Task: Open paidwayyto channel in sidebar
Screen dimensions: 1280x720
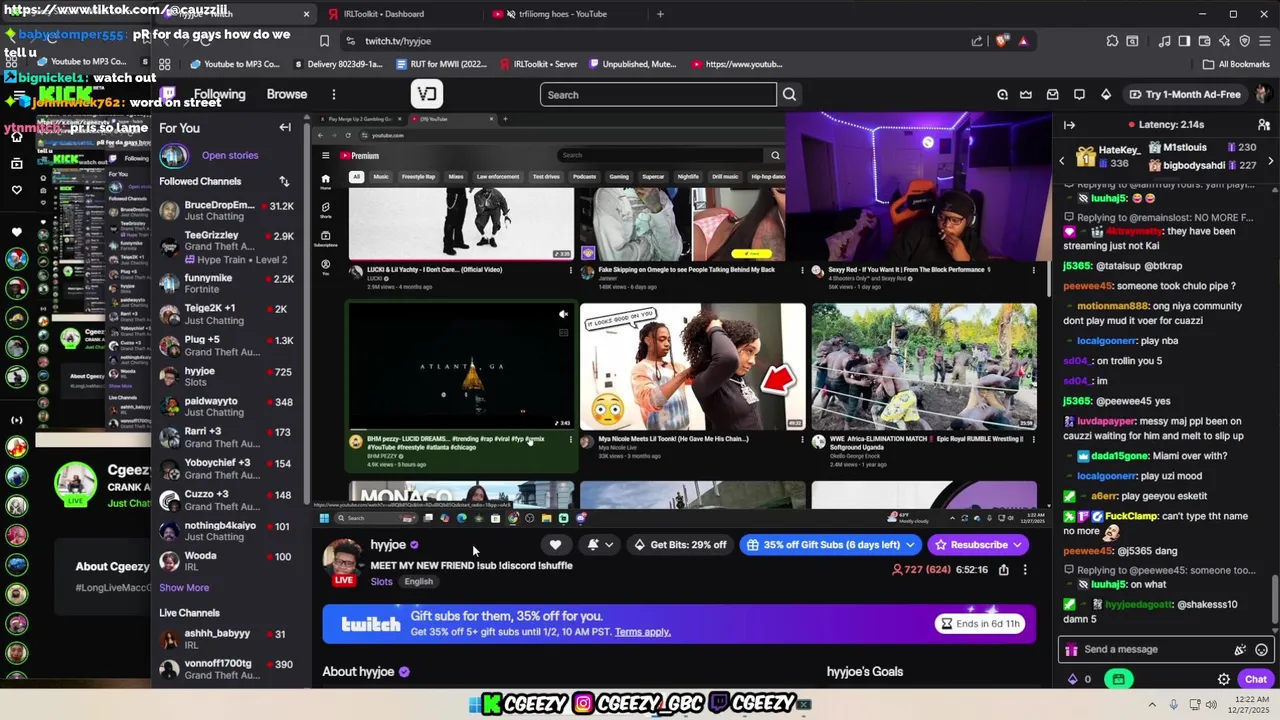Action: [x=226, y=406]
